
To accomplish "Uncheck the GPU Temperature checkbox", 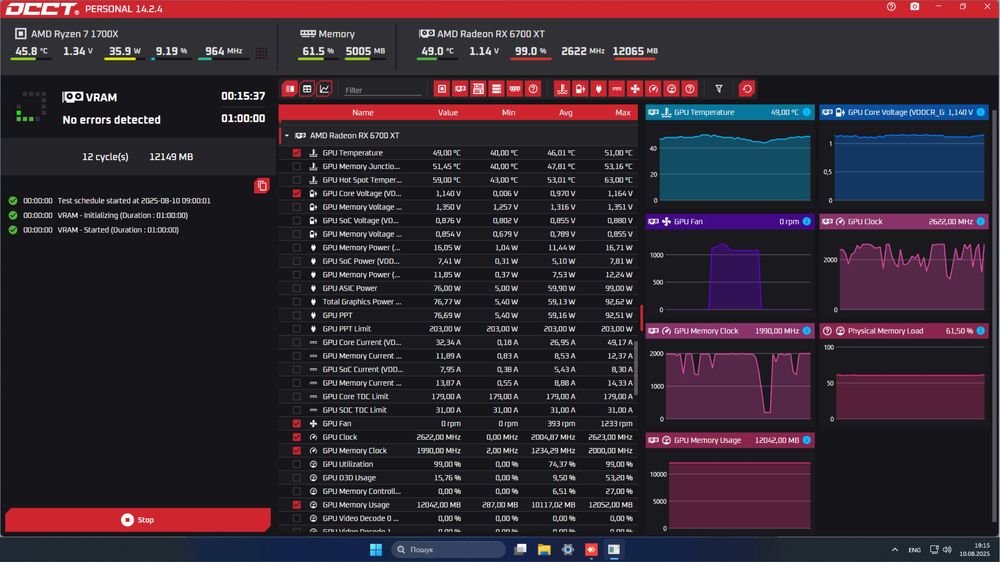I will coord(297,153).
